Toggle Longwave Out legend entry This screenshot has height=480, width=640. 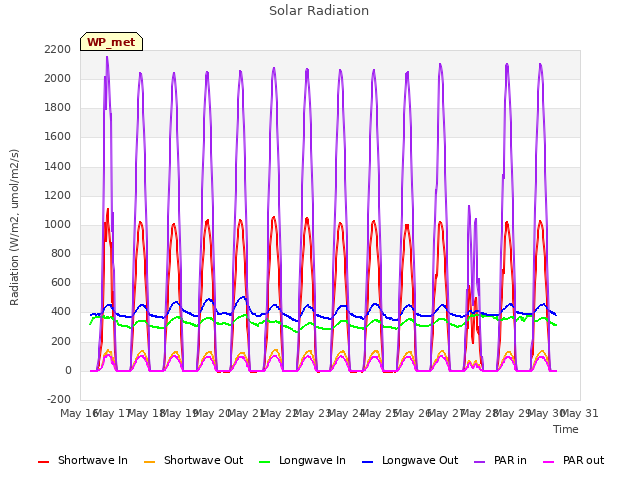tap(410, 460)
